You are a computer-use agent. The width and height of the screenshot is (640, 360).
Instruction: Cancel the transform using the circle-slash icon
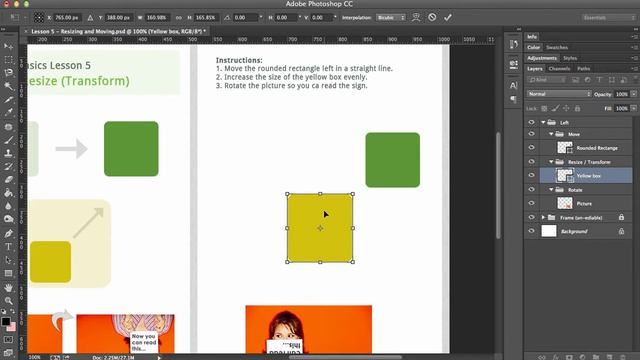(x=432, y=18)
